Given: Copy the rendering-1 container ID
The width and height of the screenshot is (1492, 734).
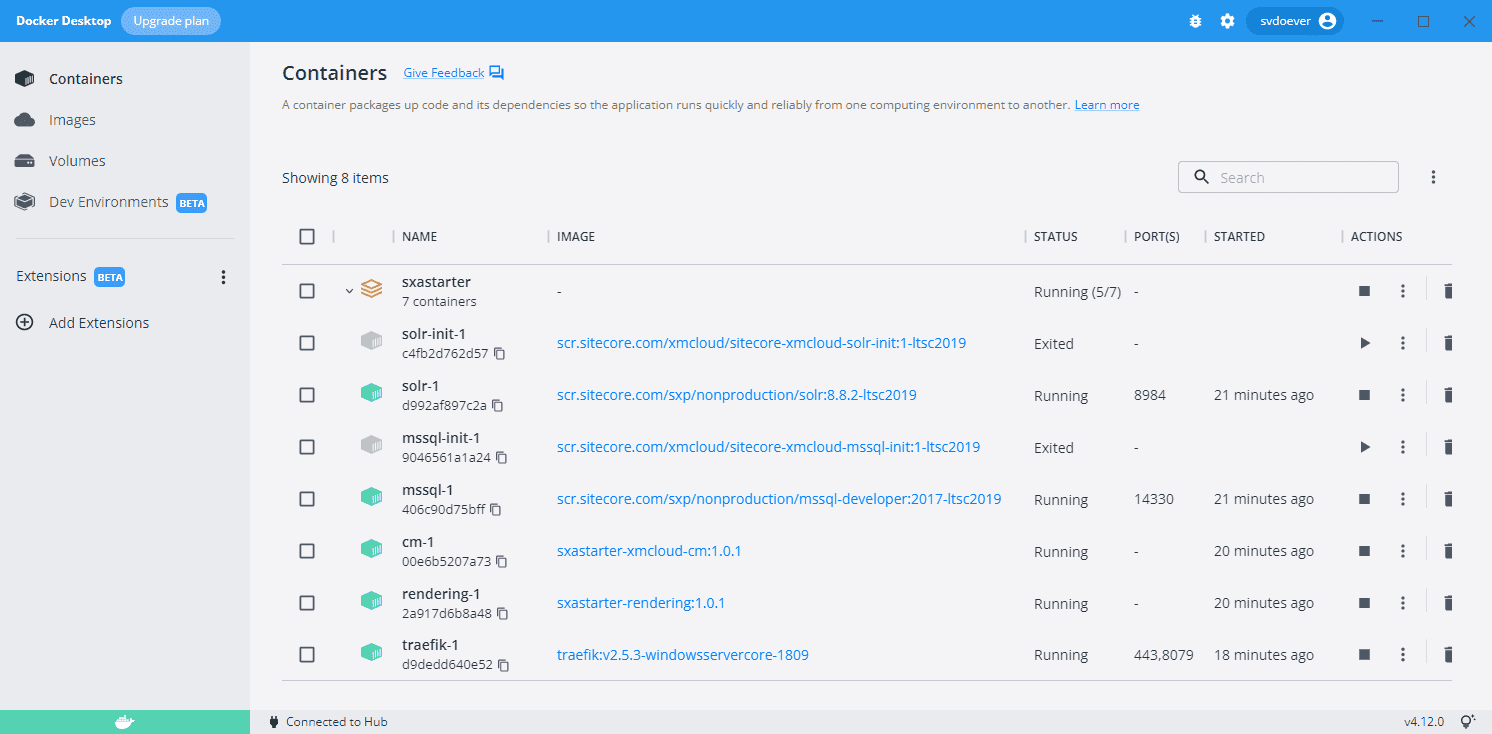Looking at the screenshot, I should point(503,613).
